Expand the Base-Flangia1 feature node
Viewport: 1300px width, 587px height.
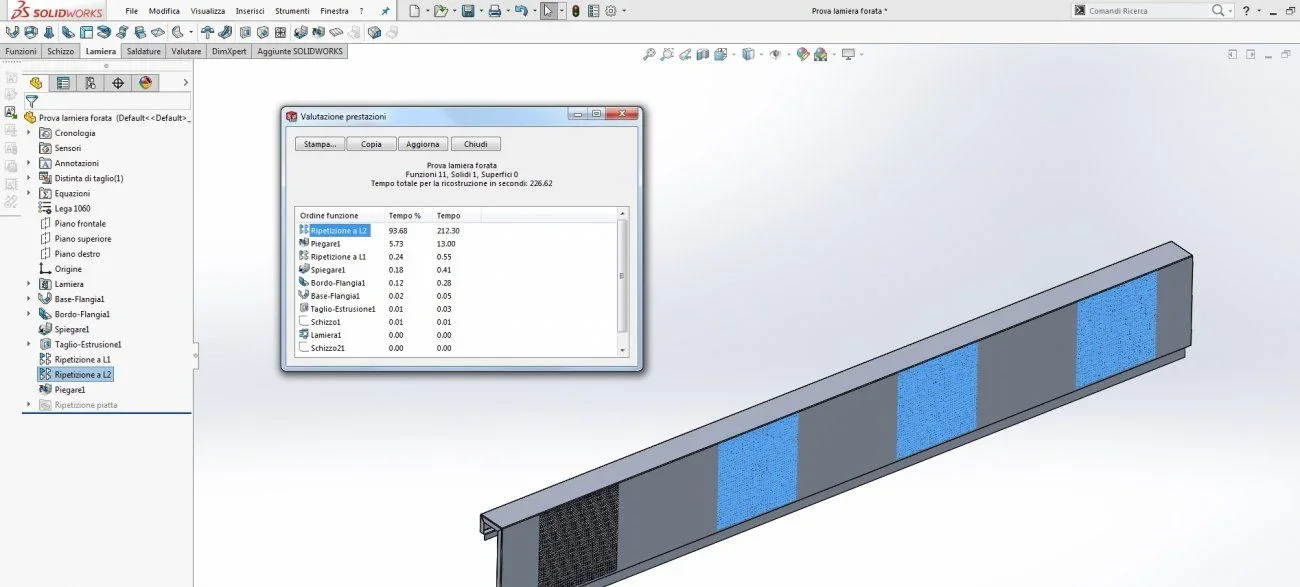(x=28, y=299)
